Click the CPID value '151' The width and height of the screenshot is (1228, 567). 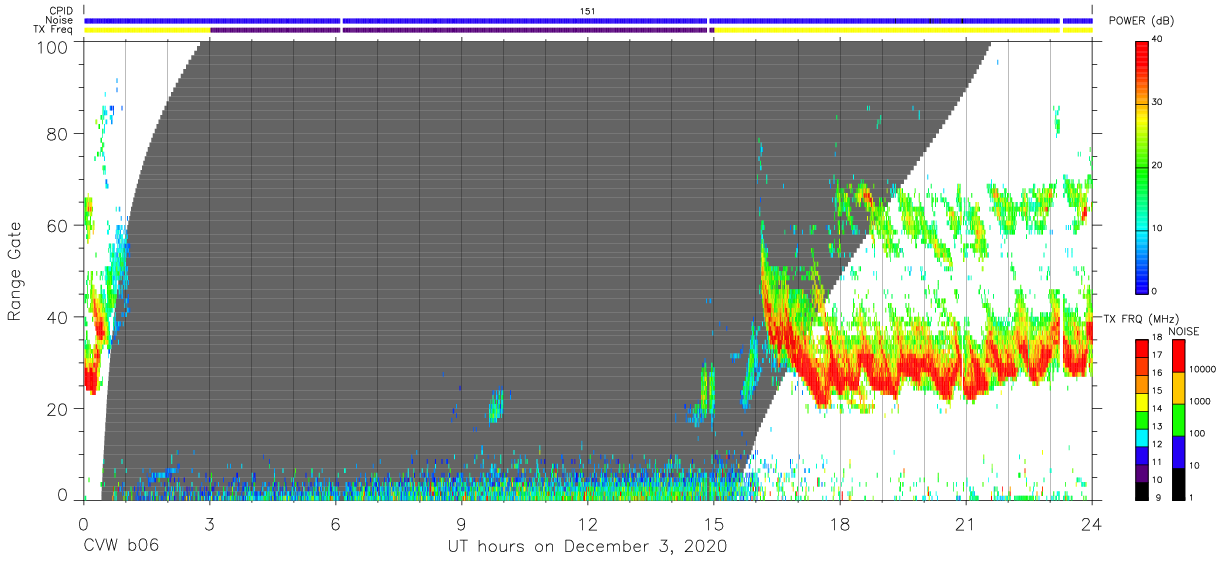[588, 11]
